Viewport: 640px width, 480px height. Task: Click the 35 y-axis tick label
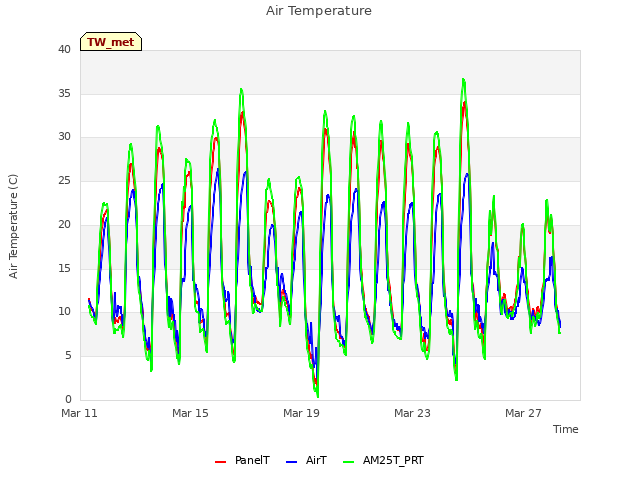[x=64, y=93]
